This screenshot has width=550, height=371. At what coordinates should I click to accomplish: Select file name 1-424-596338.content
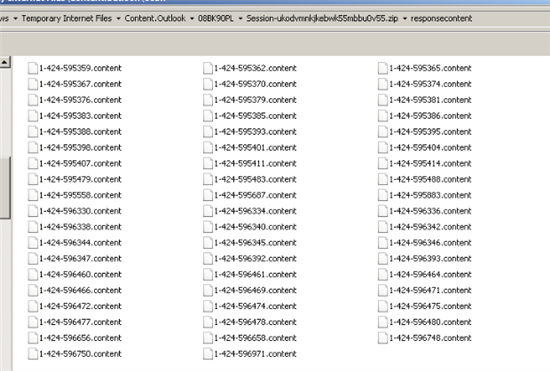pos(80,227)
